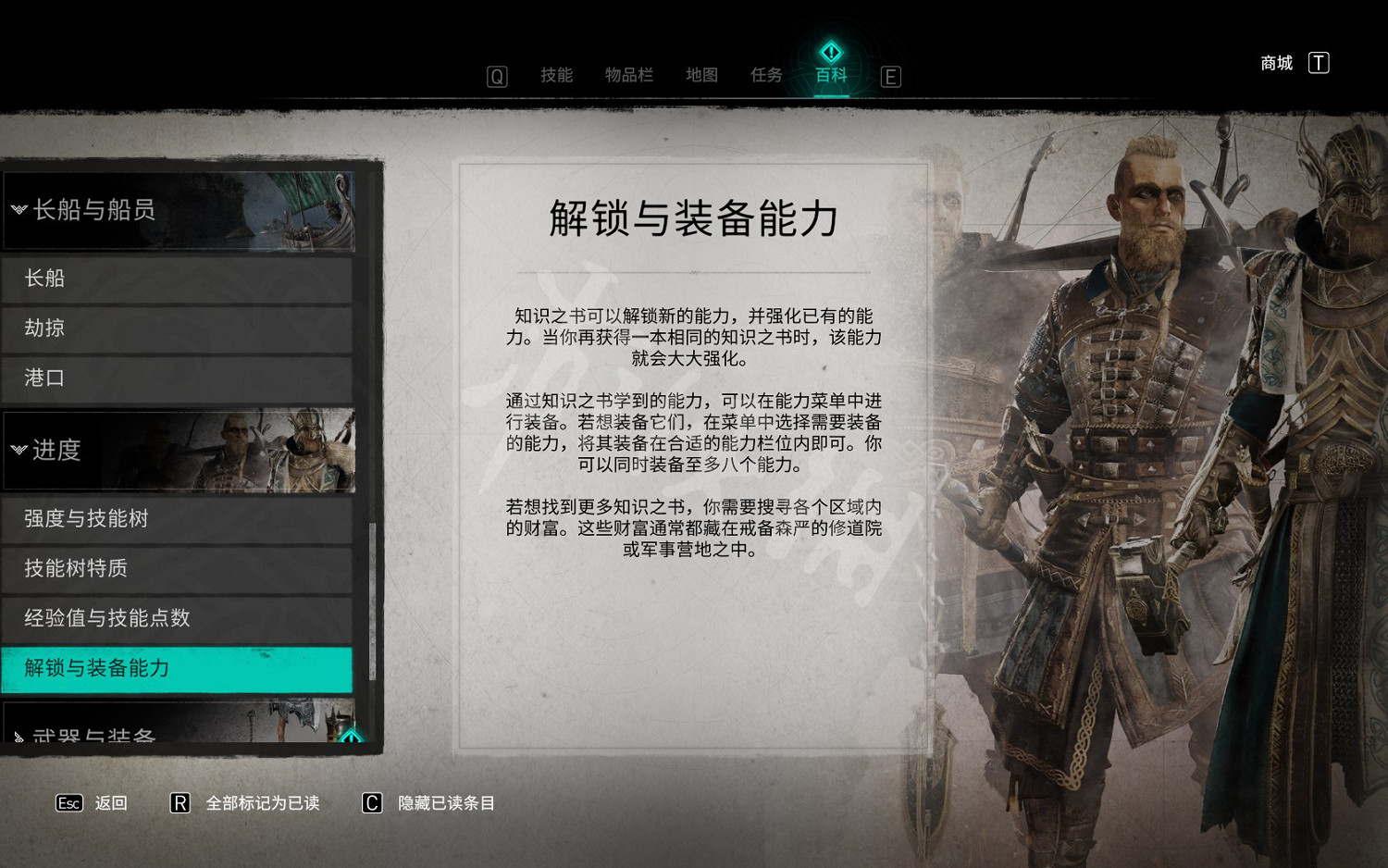1388x868 pixels.
Task: Click the T key icon next to 商城
Action: point(1319,63)
